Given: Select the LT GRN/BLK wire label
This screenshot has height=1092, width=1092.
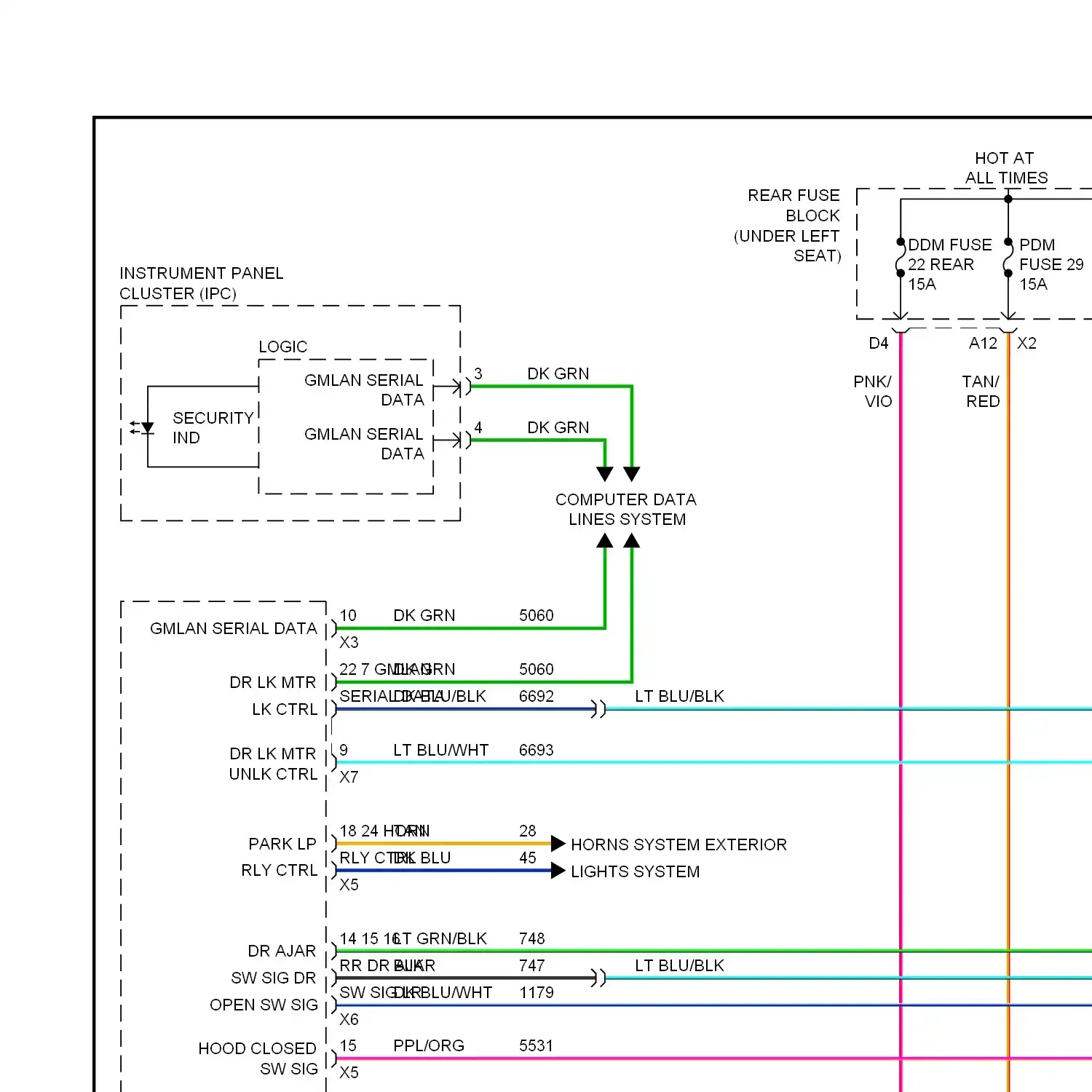Looking at the screenshot, I should (x=440, y=938).
